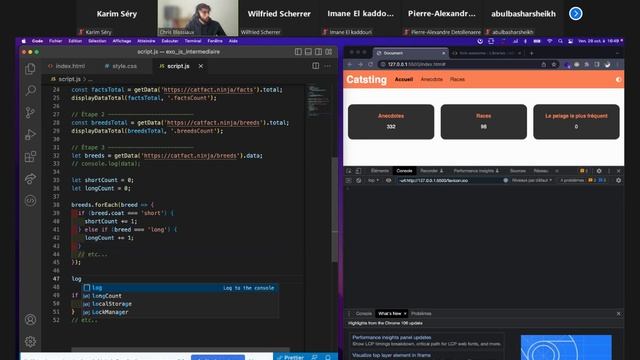Close the script.js editor tab
640x360 pixels.
pyautogui.click(x=201, y=66)
